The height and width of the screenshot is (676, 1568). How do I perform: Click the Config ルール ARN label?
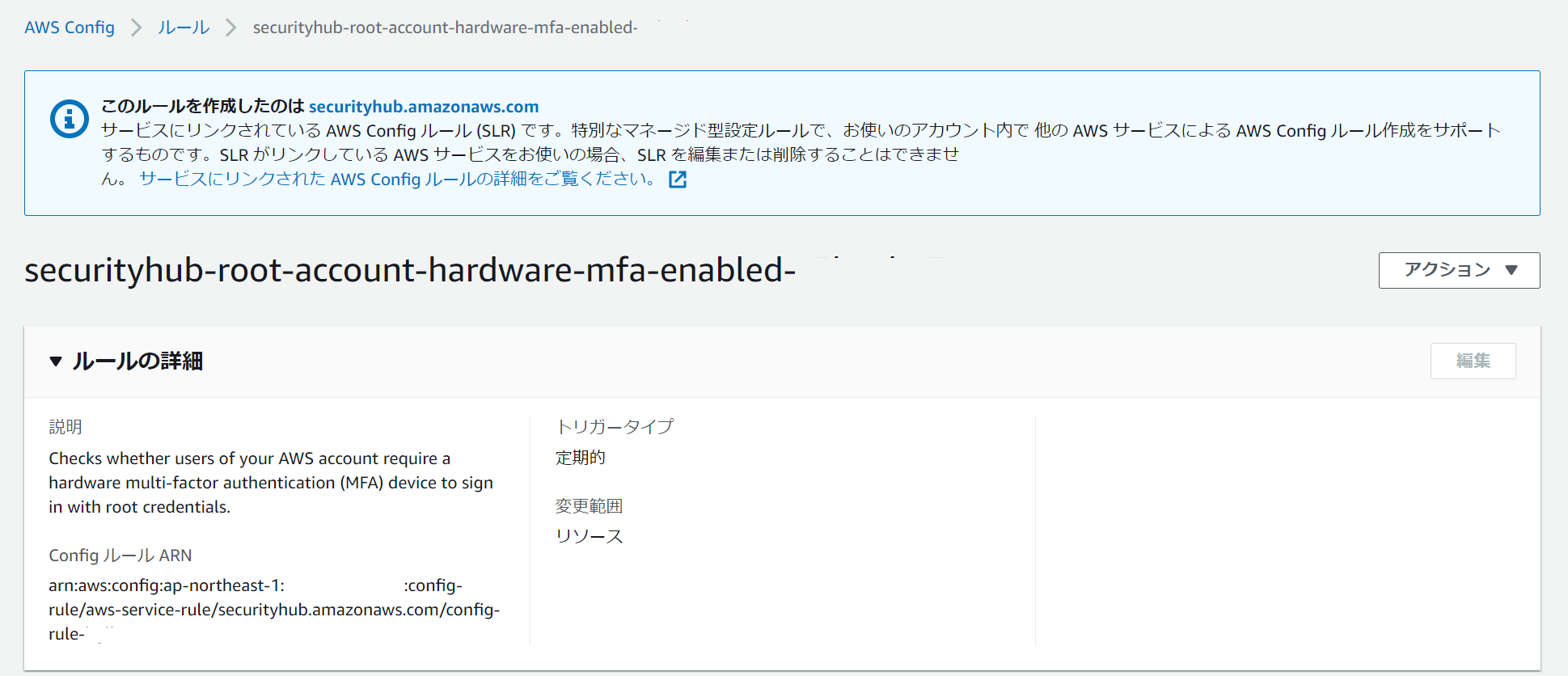(x=120, y=556)
